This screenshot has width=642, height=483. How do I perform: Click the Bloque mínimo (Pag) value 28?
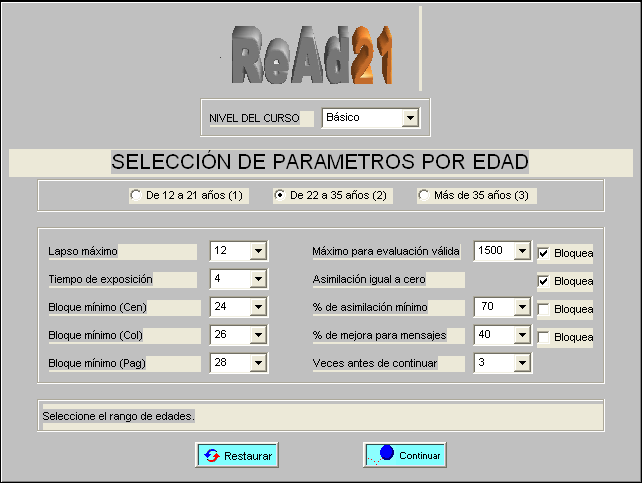tap(220, 362)
